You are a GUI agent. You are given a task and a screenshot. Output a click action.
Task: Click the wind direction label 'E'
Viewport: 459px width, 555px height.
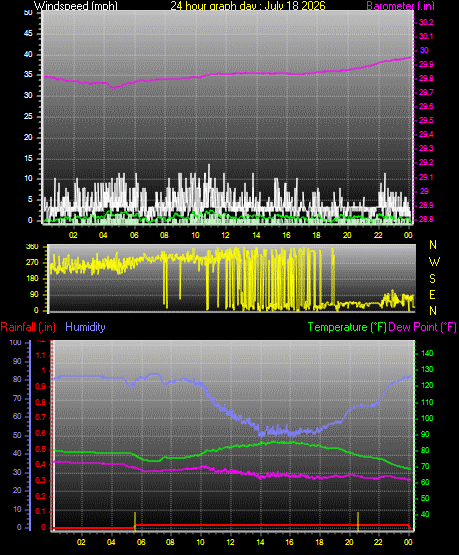pyautogui.click(x=432, y=294)
